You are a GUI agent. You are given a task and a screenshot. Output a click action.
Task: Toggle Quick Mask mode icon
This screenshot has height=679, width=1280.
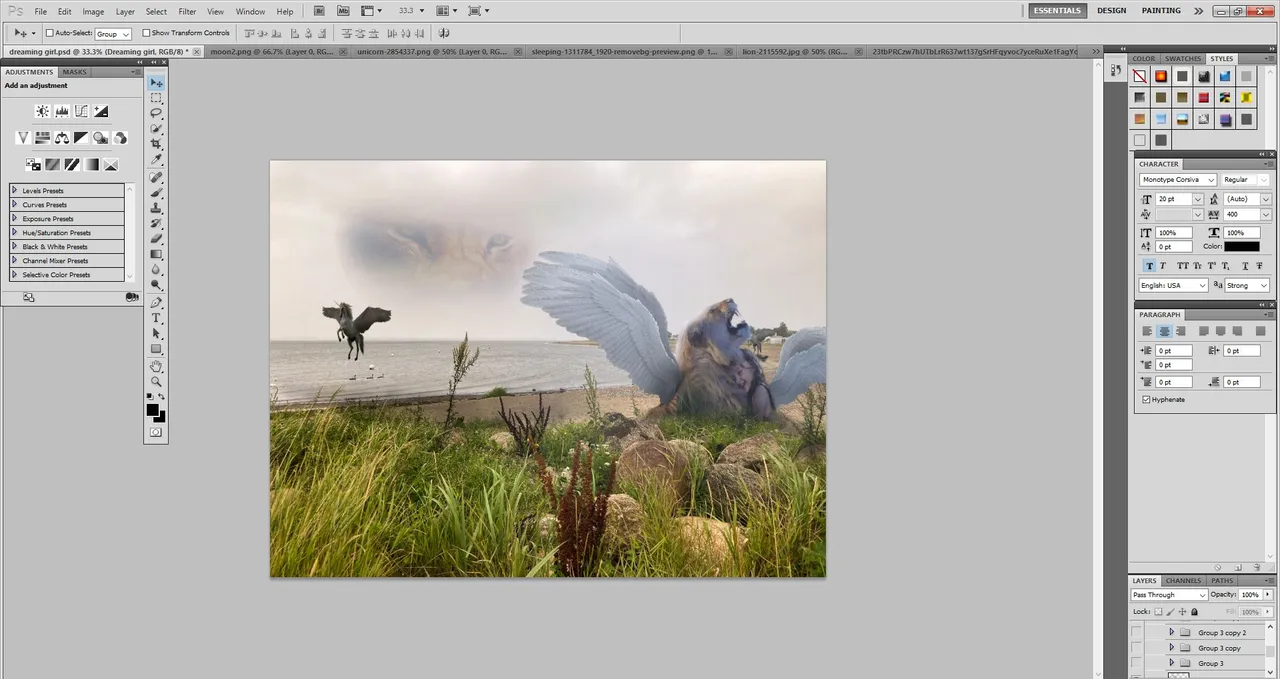tap(156, 432)
